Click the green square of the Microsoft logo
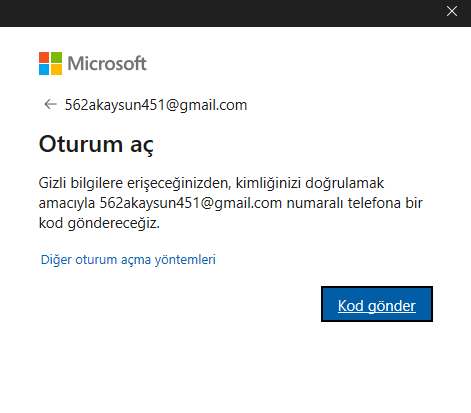This screenshot has width=471, height=413. click(56, 57)
